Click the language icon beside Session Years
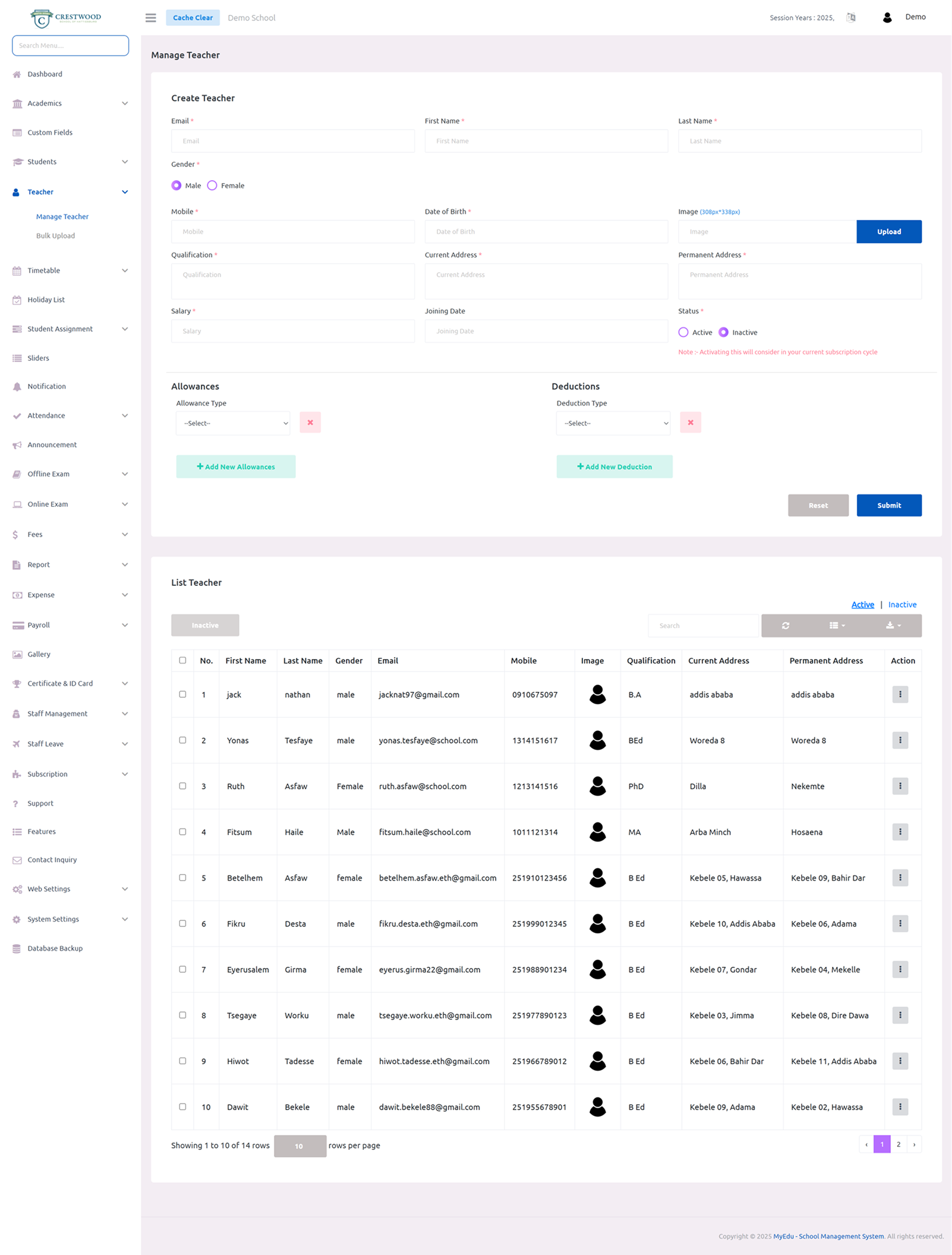Viewport: 952px width, 1255px height. (x=851, y=18)
